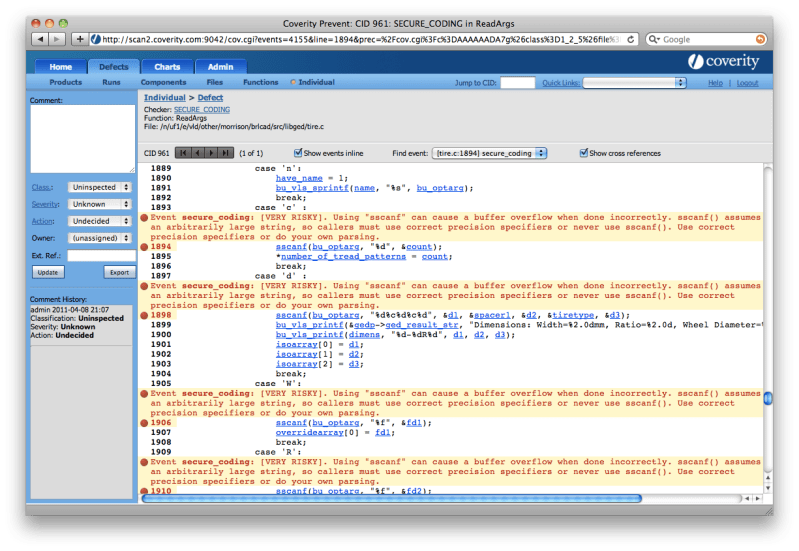Screen dimensions: 799x551
Task: Click red event marker at line 1894
Action: pyautogui.click(x=144, y=247)
